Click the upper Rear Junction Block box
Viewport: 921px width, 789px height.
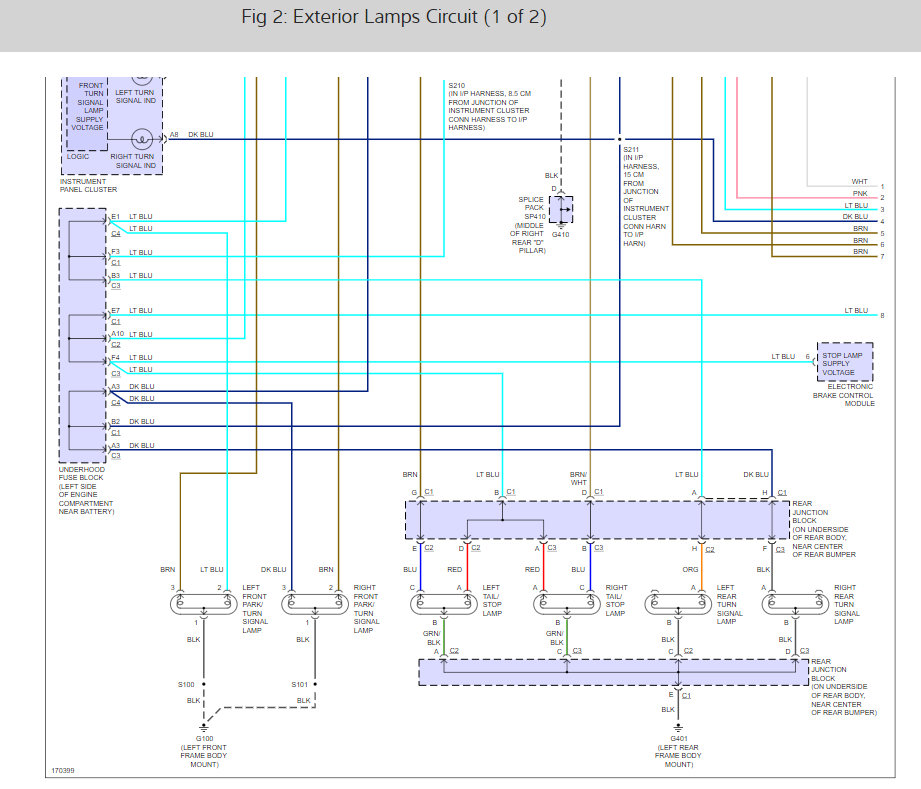(597, 520)
